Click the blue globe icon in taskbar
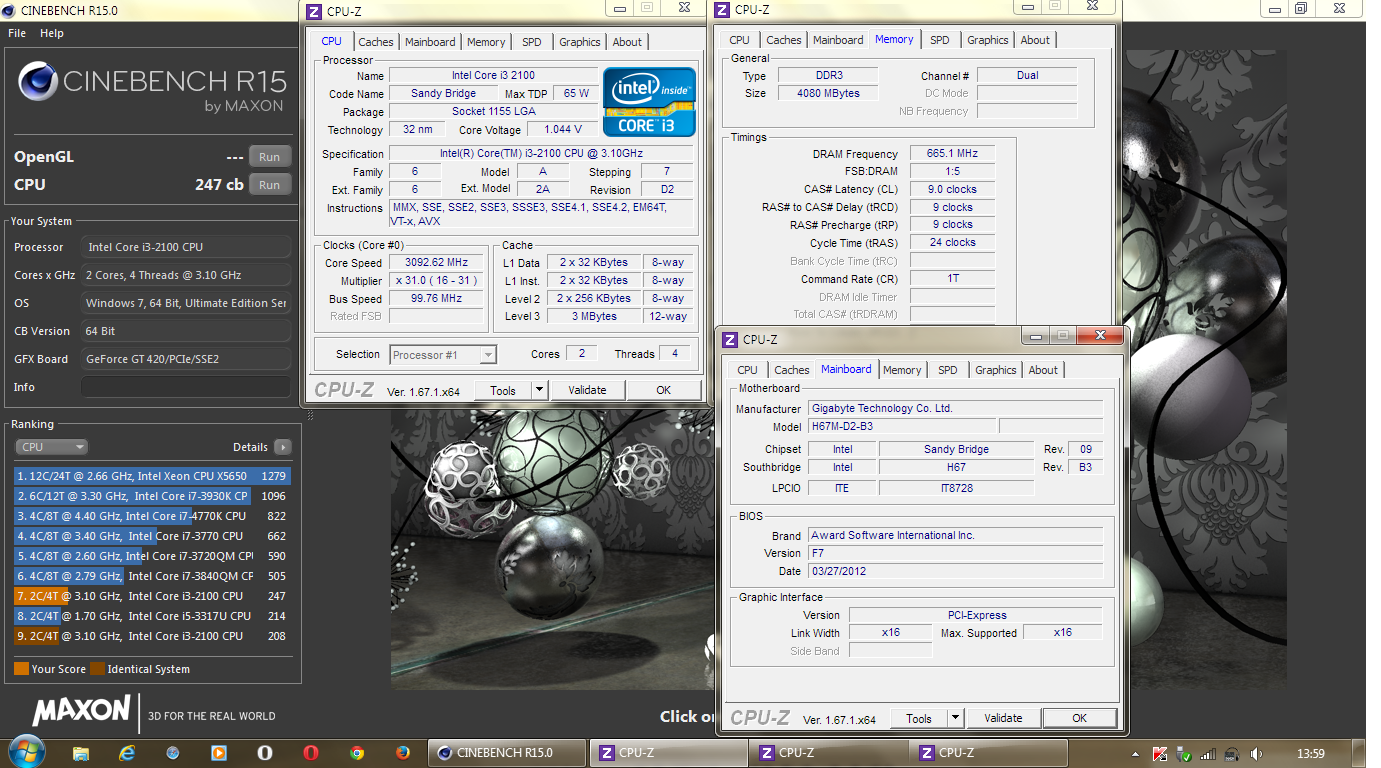1381x768 pixels. coord(173,752)
